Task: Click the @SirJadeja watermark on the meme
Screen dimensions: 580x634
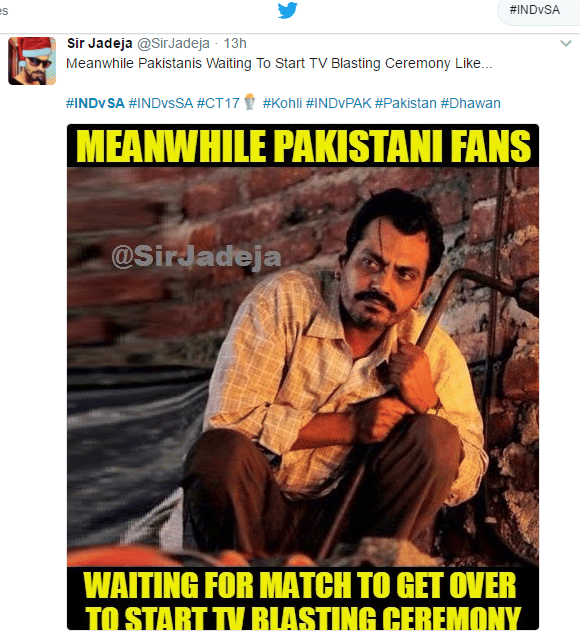Action: click(196, 257)
